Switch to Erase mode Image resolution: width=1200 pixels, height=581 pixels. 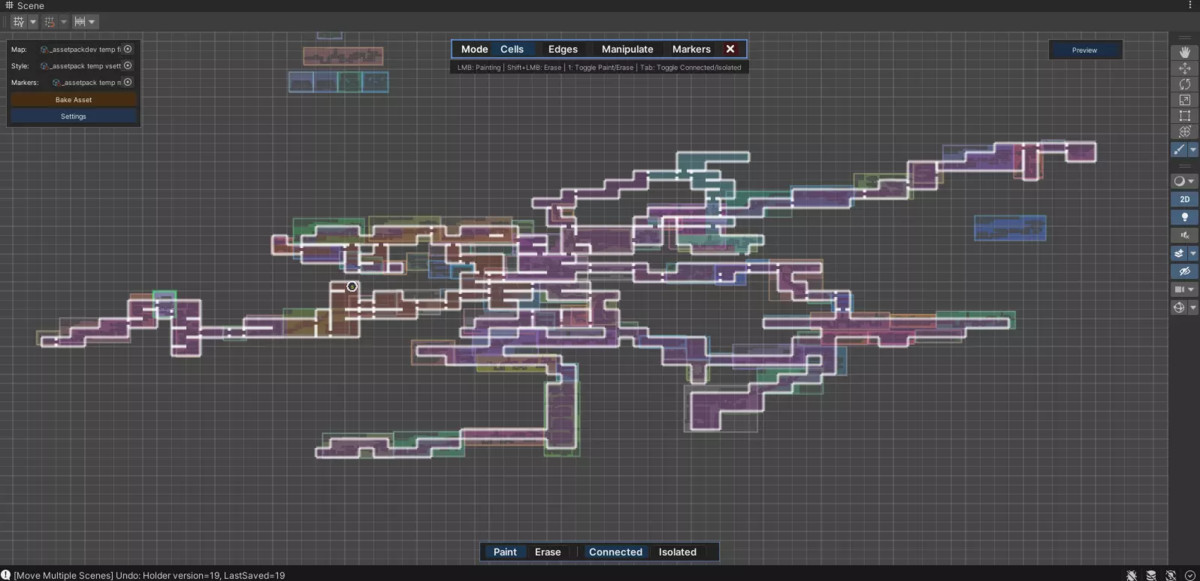click(548, 552)
